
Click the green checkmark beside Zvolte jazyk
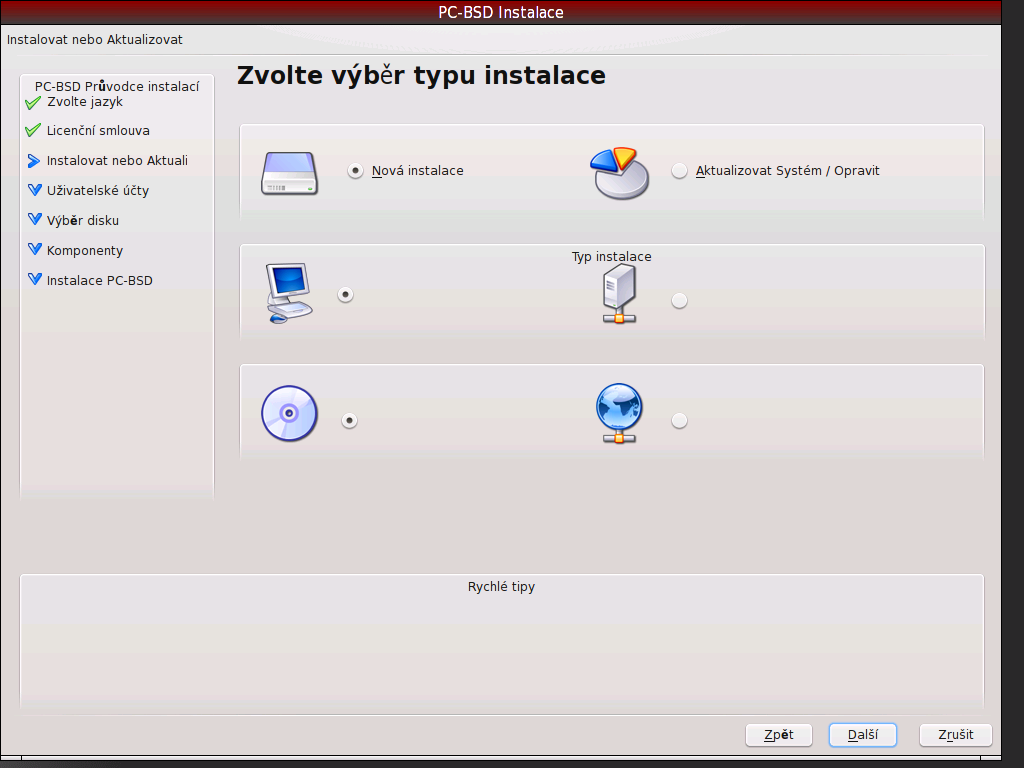33,103
